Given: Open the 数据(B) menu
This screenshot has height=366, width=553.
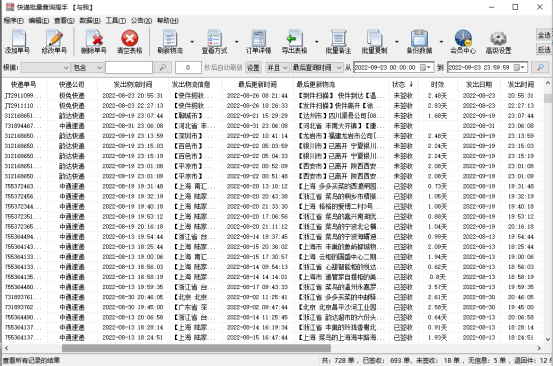Looking at the screenshot, I should click(x=90, y=21).
